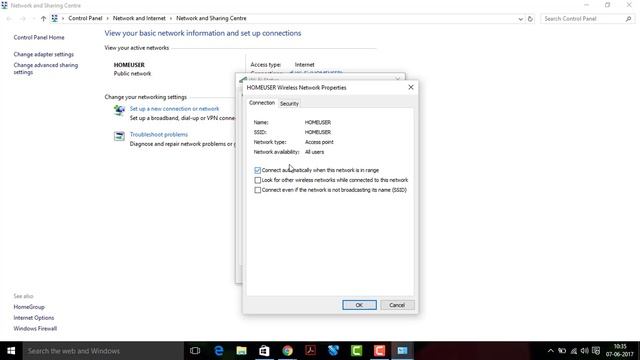Click the All users availability value
This screenshot has width=640, height=360.
[x=314, y=152]
